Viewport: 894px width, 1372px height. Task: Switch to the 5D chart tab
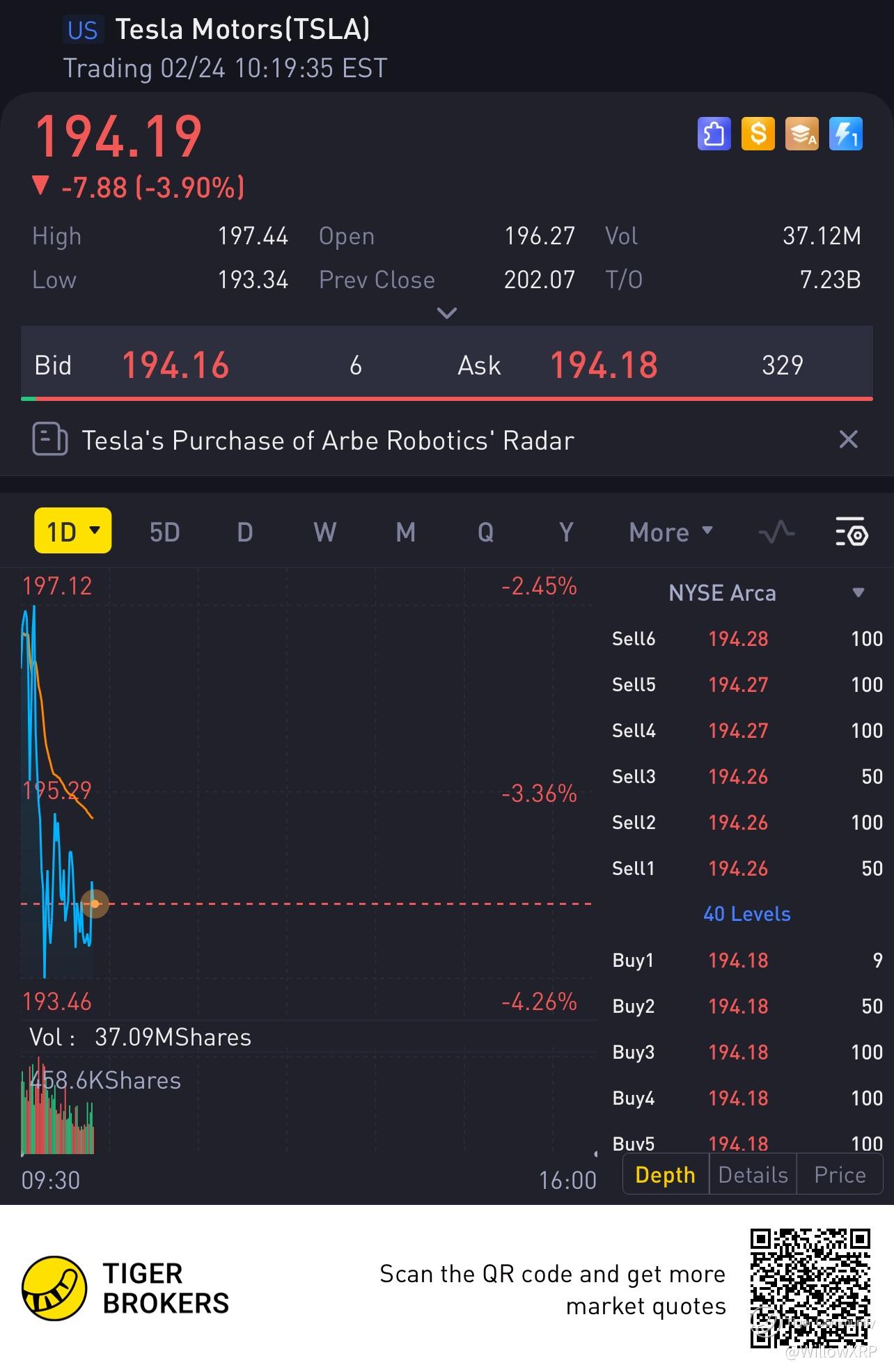pyautogui.click(x=165, y=533)
